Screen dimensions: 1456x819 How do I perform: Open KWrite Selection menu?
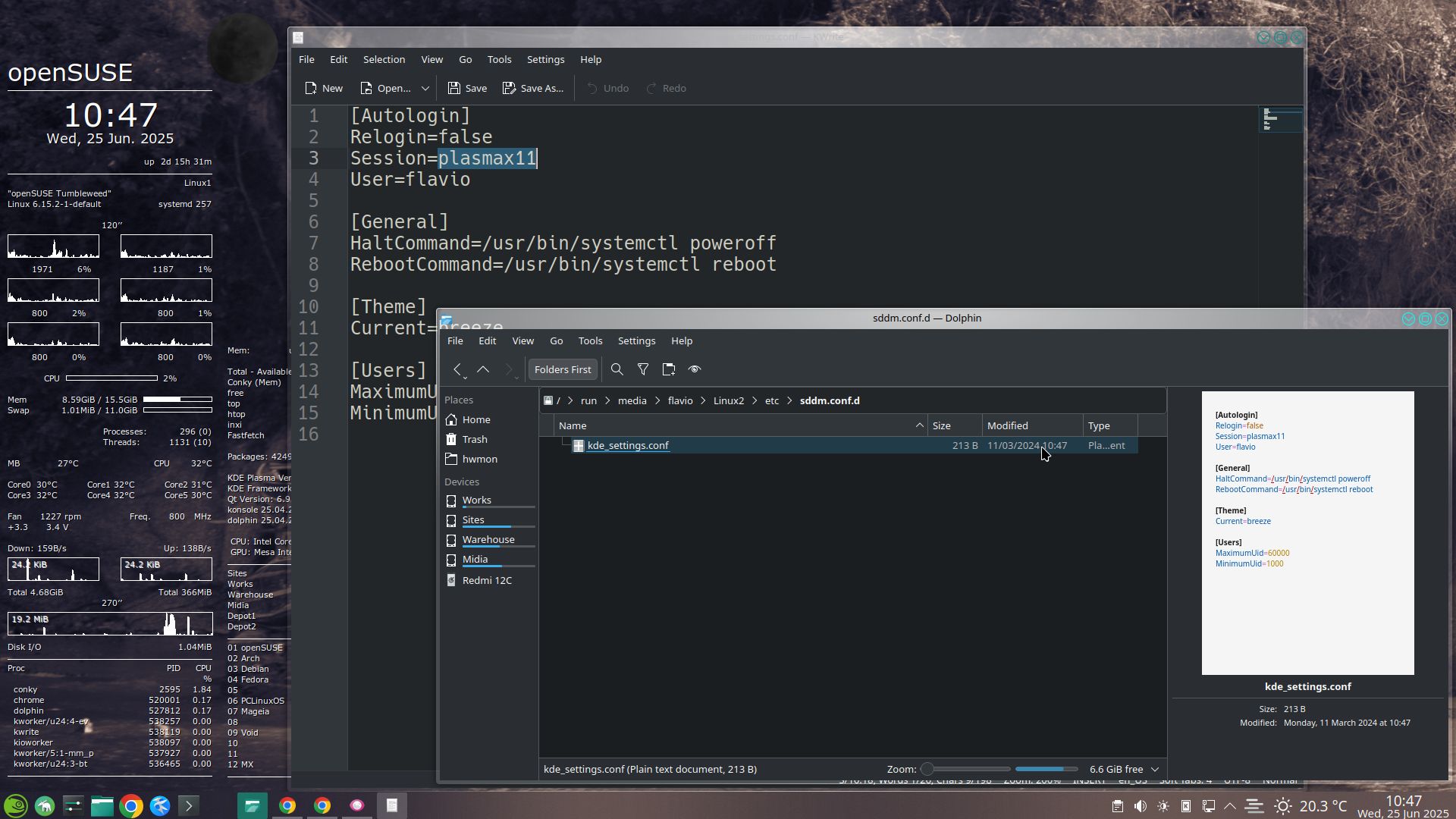(384, 59)
